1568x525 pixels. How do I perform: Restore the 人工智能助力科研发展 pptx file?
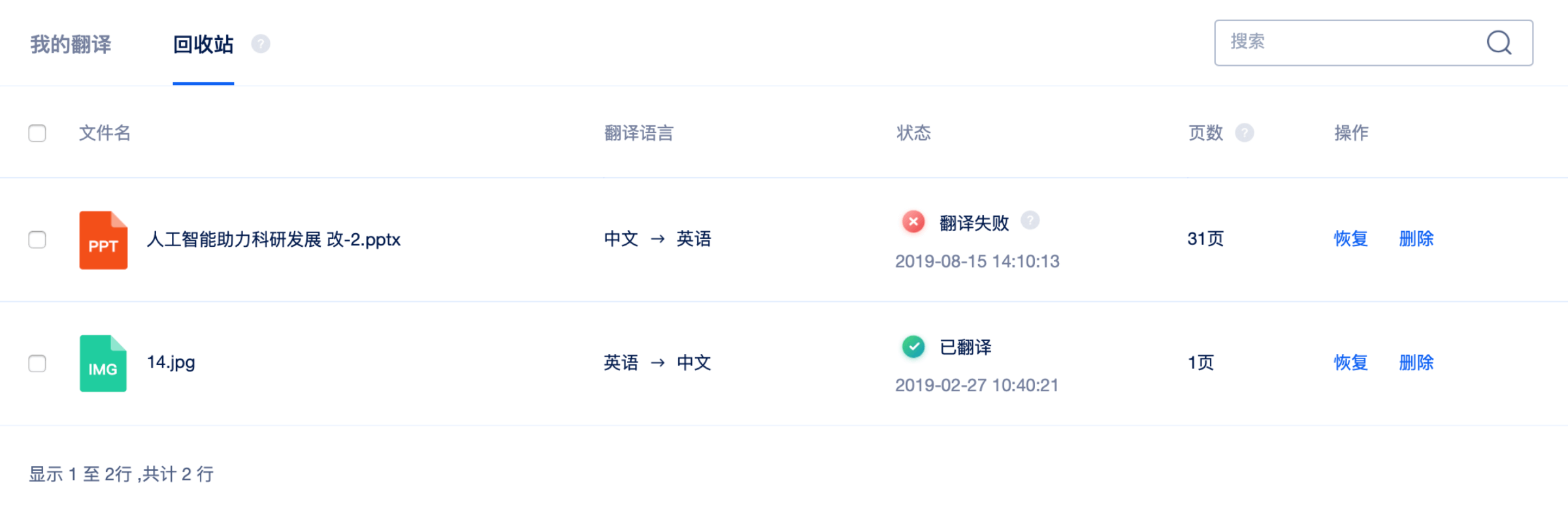pos(1350,239)
